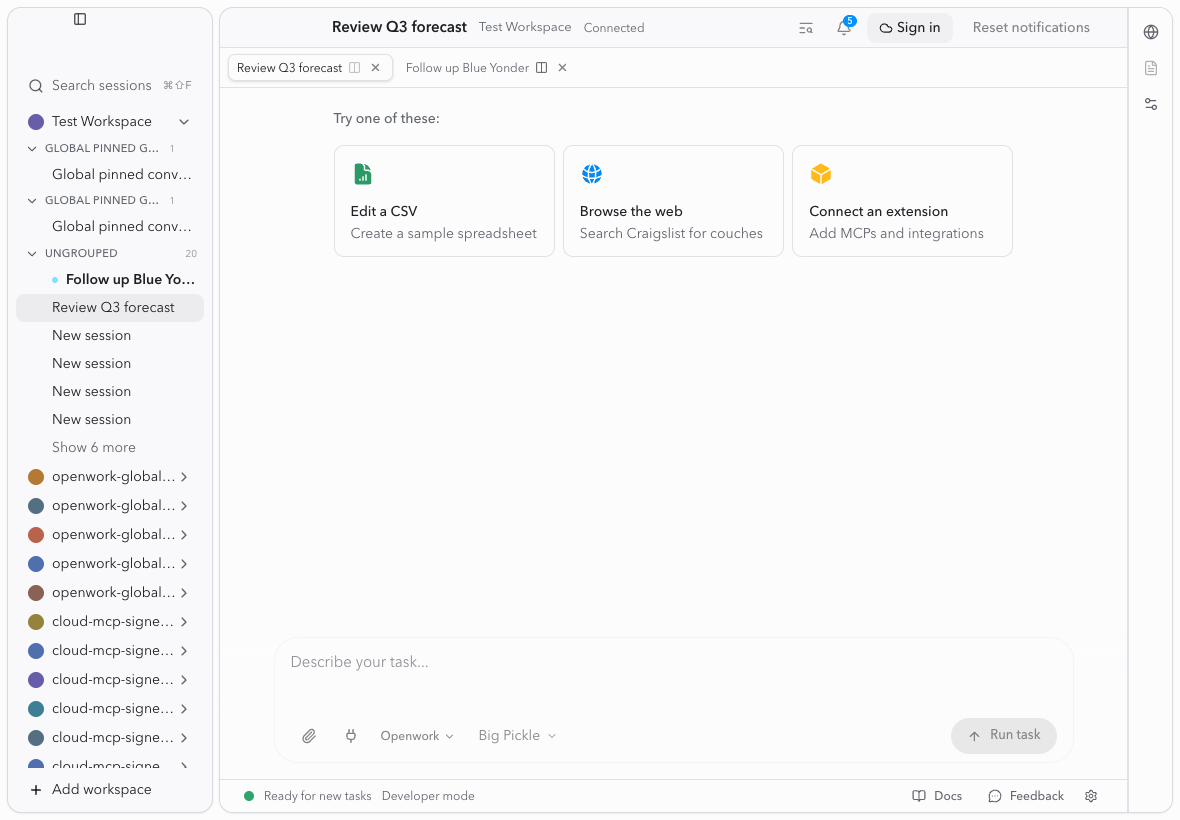This screenshot has width=1180, height=820.
Task: Select the Edit a CSV card
Action: [444, 201]
